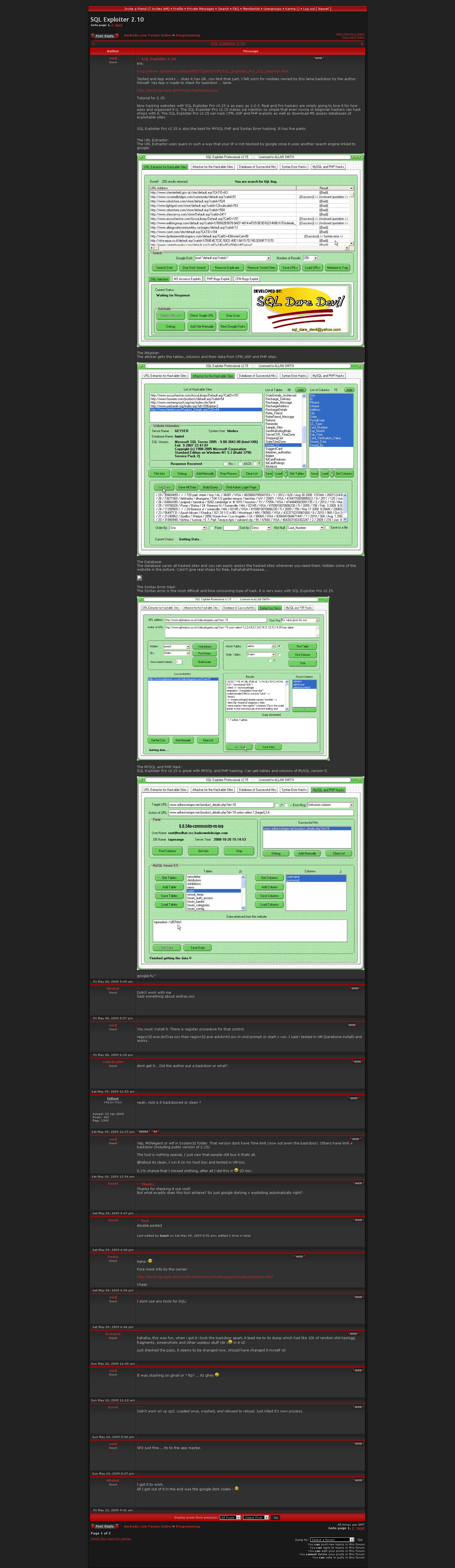This screenshot has height=1568, width=455.
Task: Click Watch this topic for replies
Action: point(111,1538)
